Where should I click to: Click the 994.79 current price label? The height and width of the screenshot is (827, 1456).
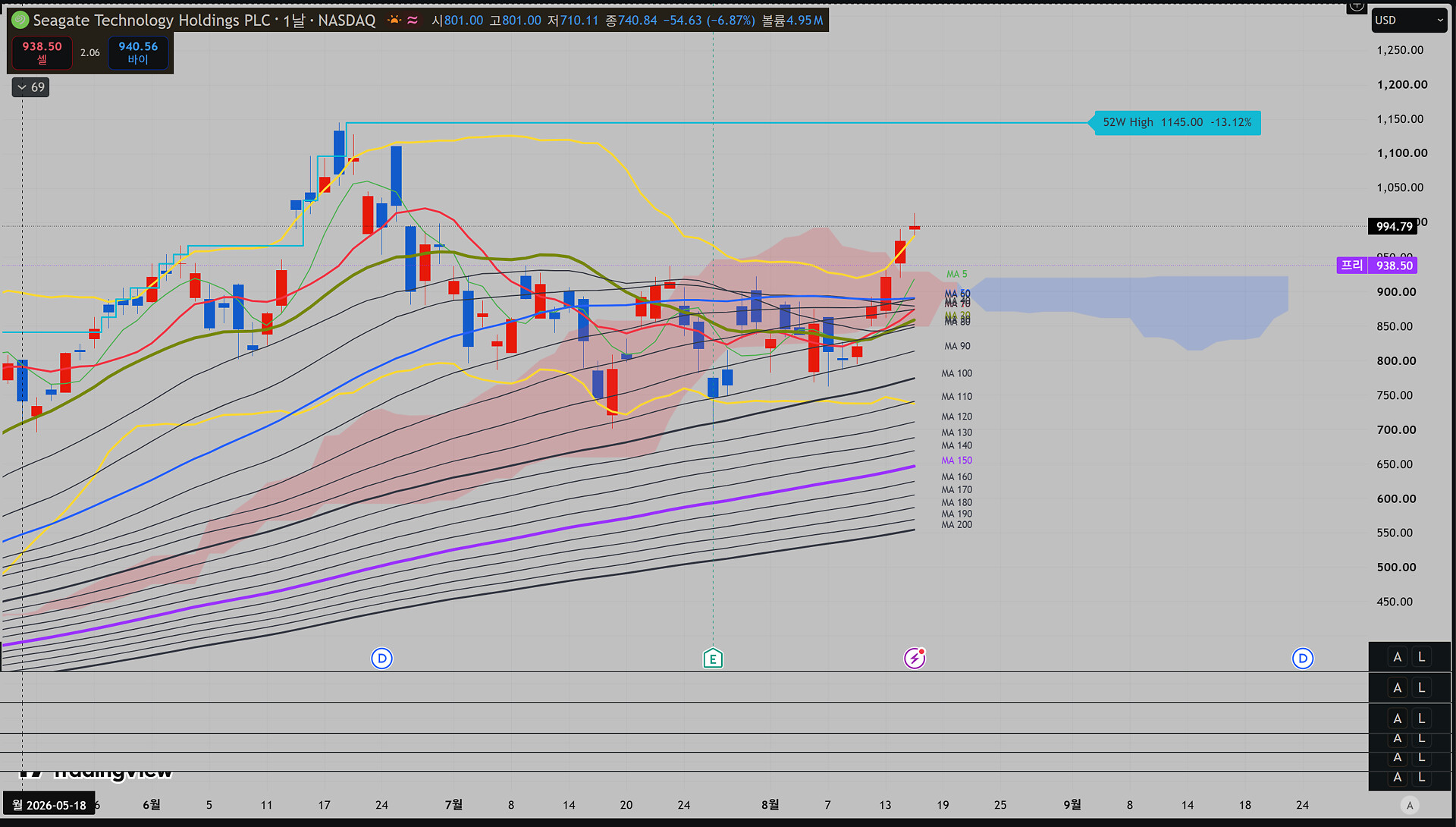[x=1394, y=226]
